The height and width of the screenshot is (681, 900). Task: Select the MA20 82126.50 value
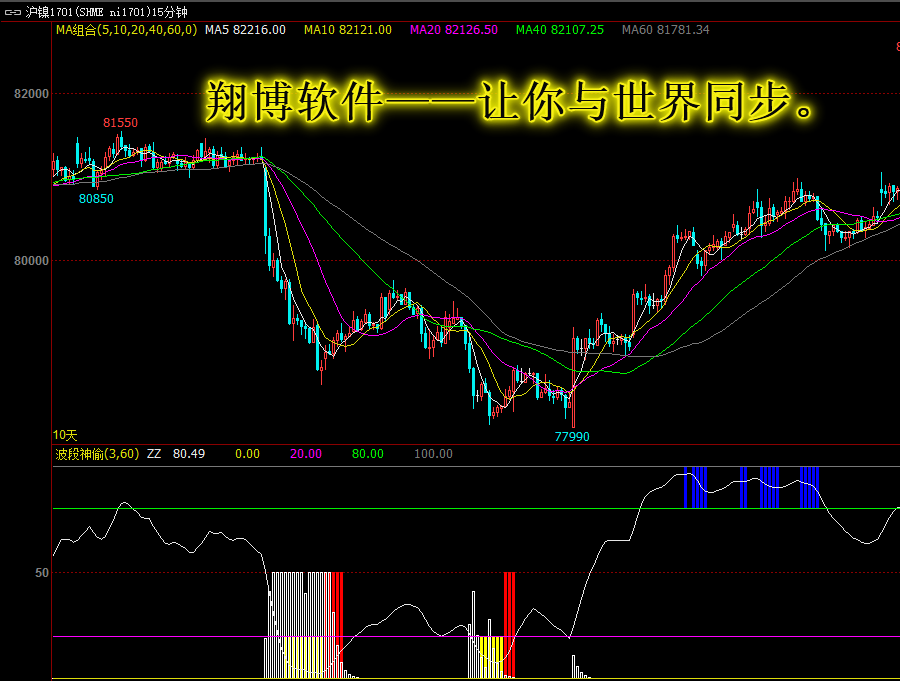[x=453, y=30]
